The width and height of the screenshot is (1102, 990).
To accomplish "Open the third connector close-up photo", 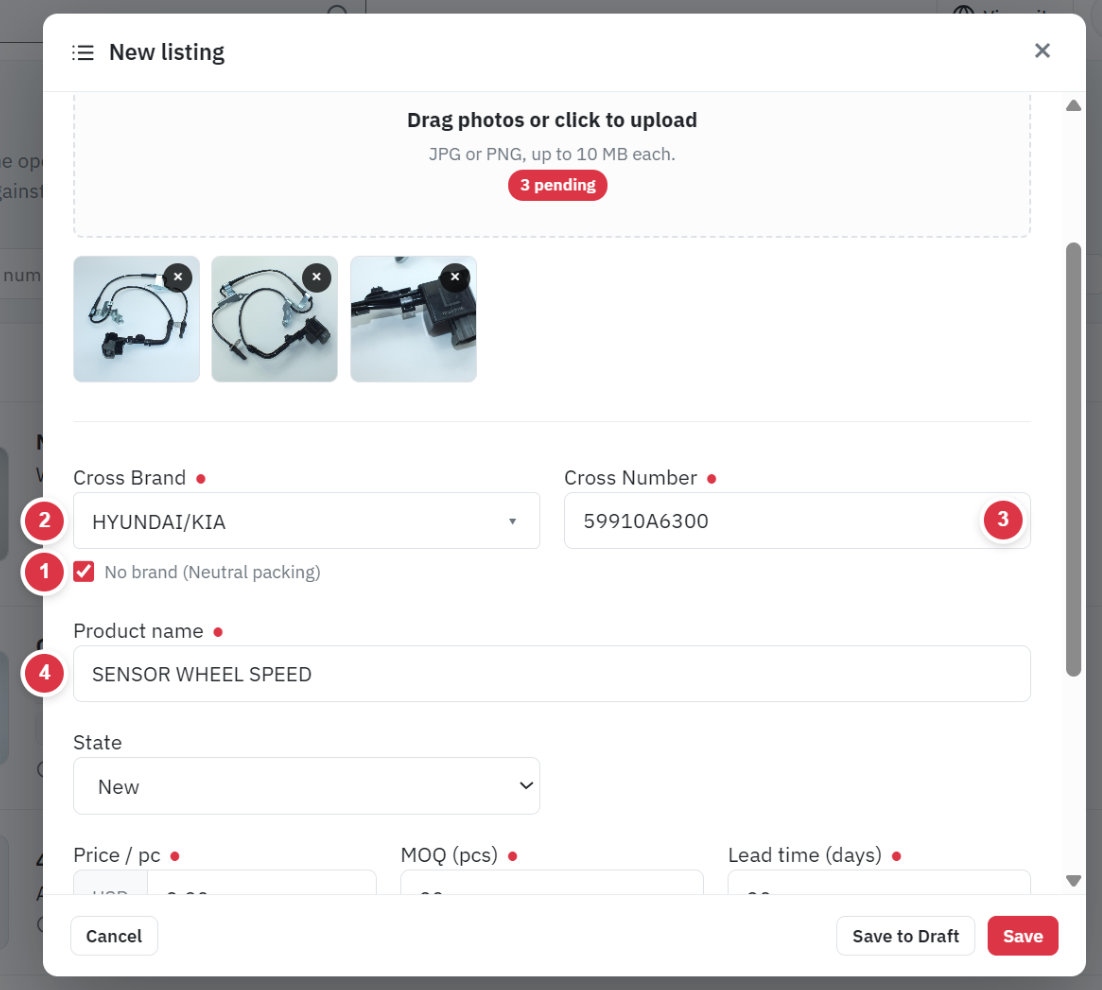I will (x=413, y=319).
